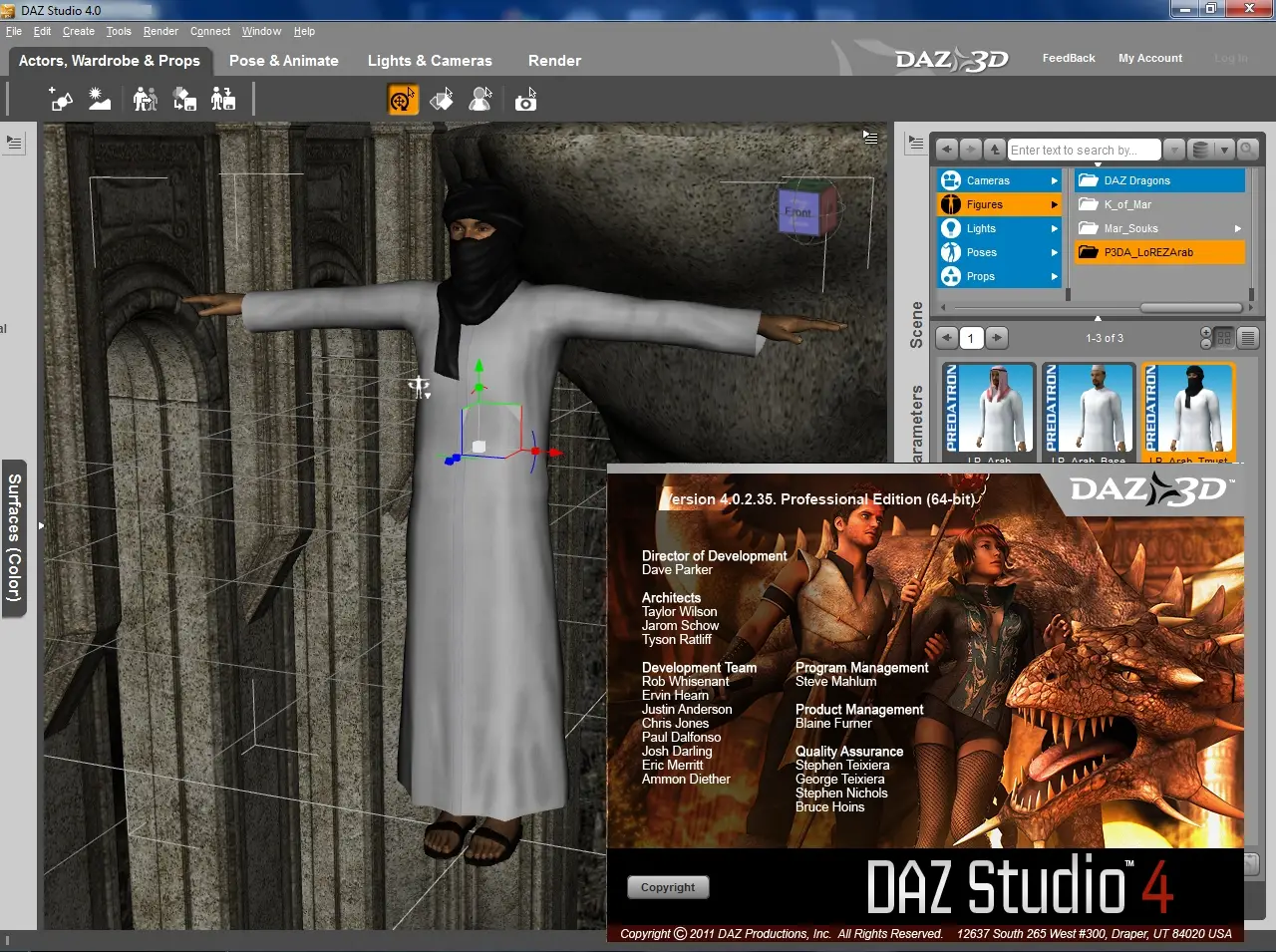Open the File menu
This screenshot has height=952, width=1276.
tap(14, 31)
